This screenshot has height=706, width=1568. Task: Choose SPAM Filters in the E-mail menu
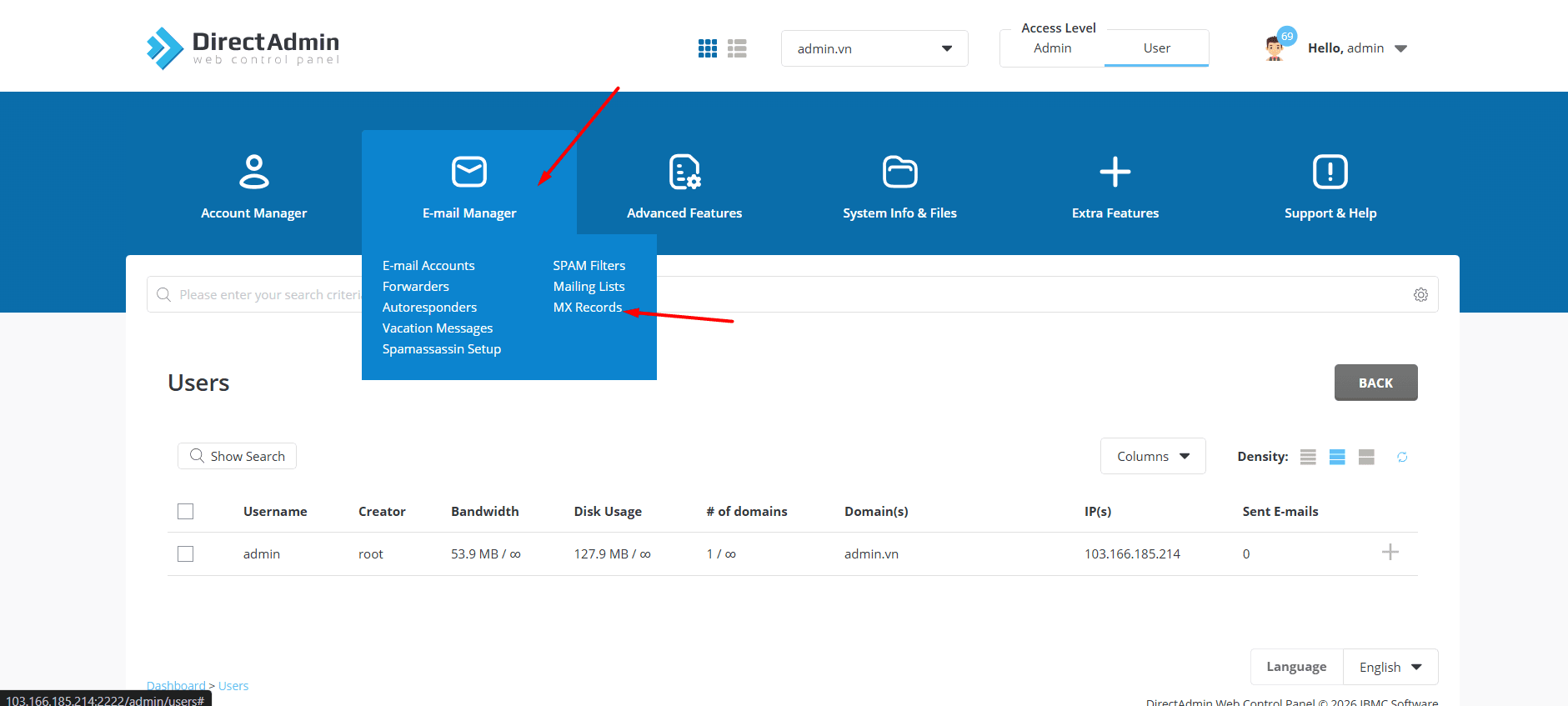(x=589, y=266)
